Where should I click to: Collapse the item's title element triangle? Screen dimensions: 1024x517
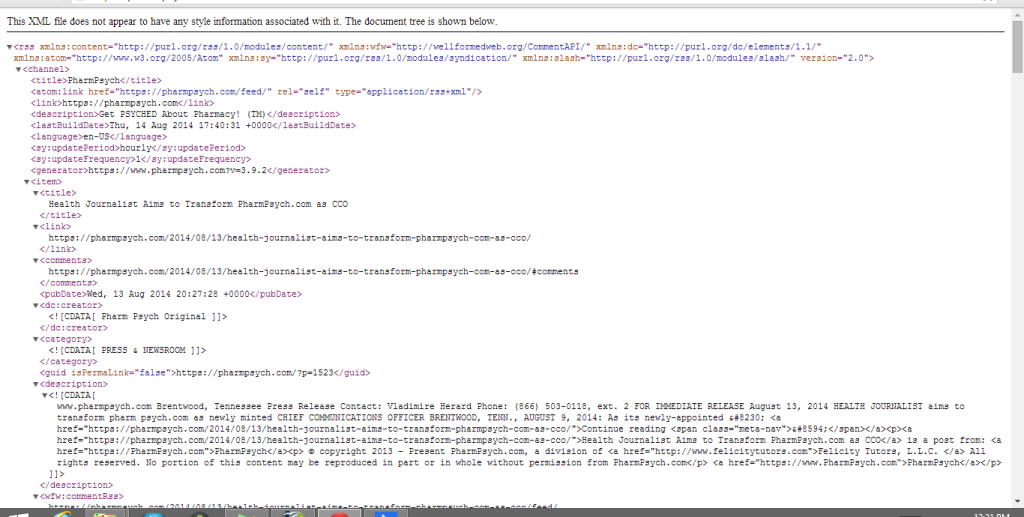(x=36, y=193)
